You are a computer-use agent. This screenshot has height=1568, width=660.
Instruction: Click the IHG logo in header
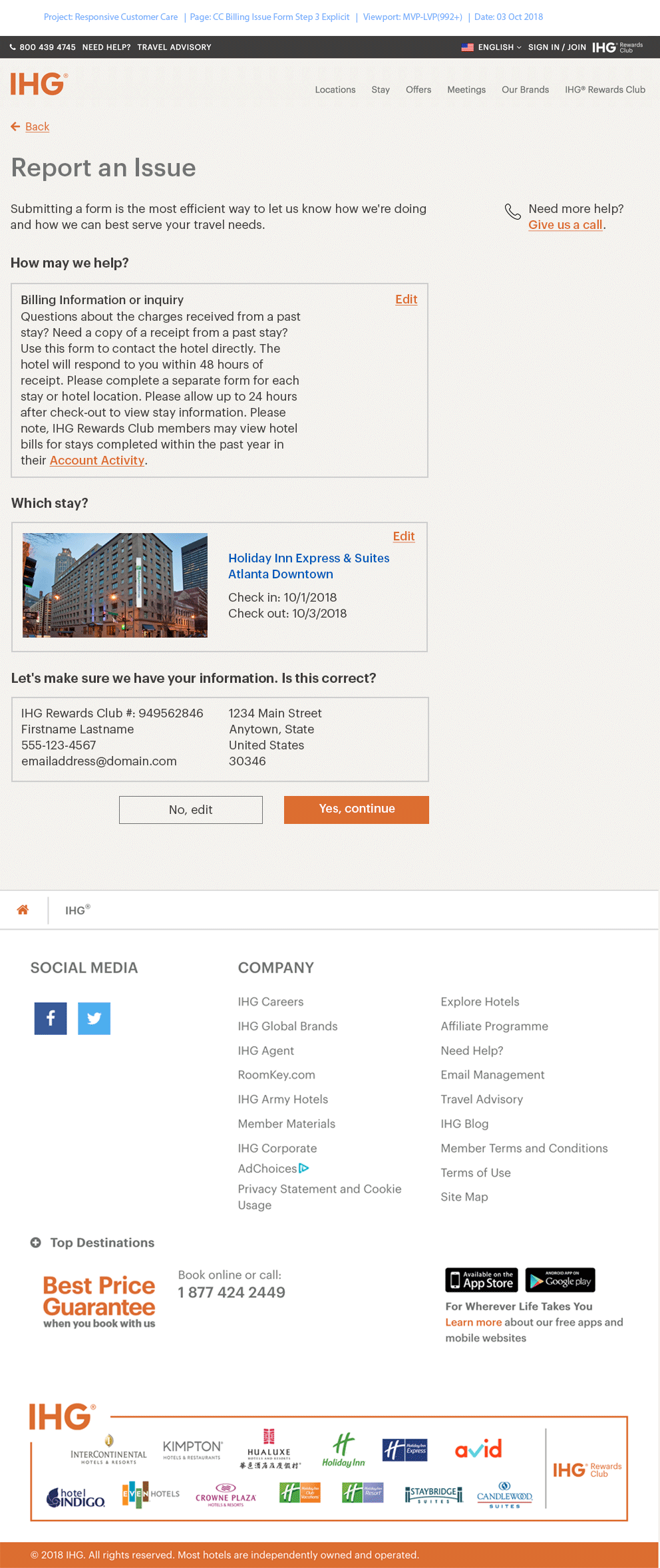coord(39,85)
